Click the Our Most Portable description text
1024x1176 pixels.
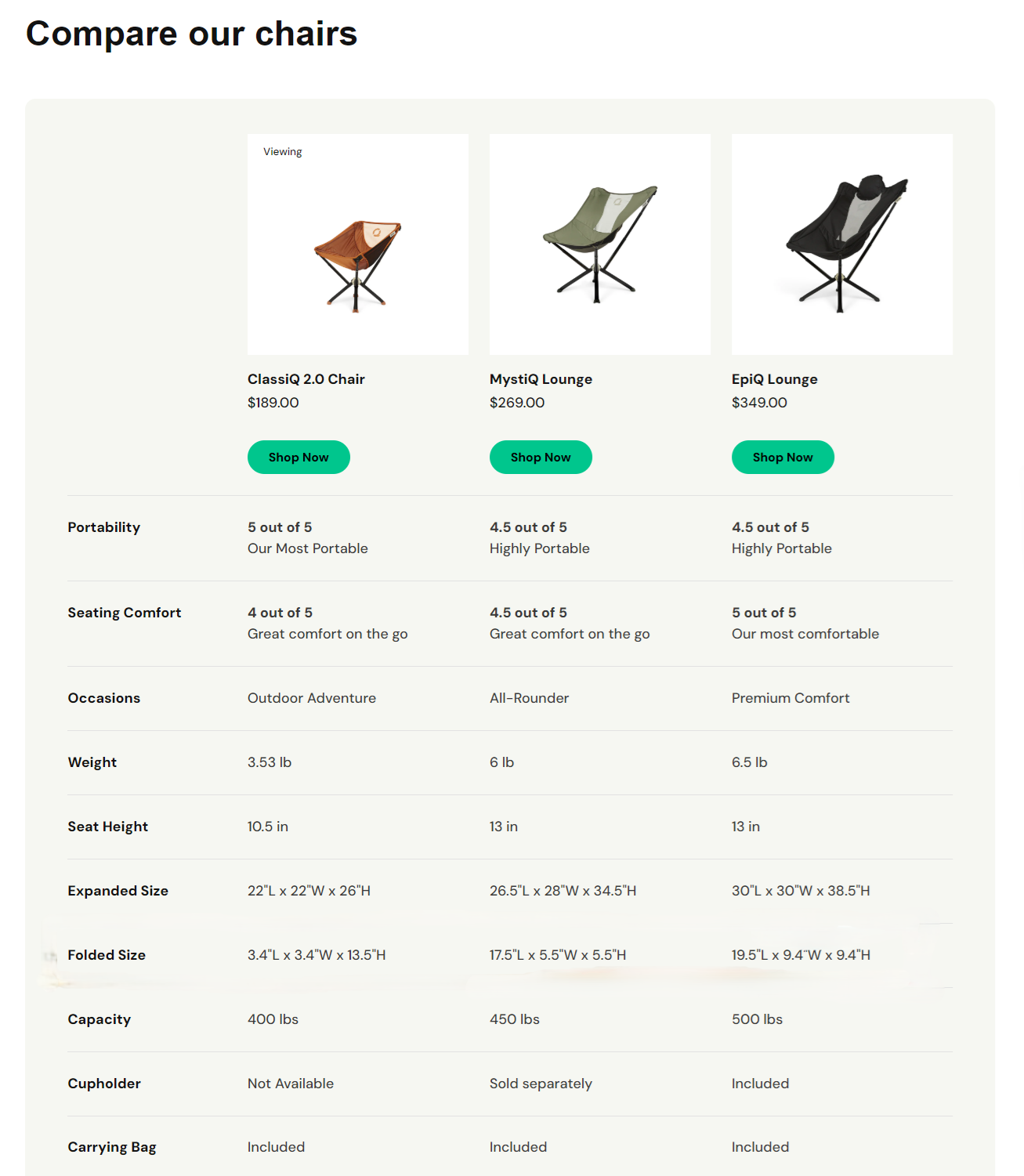[307, 548]
